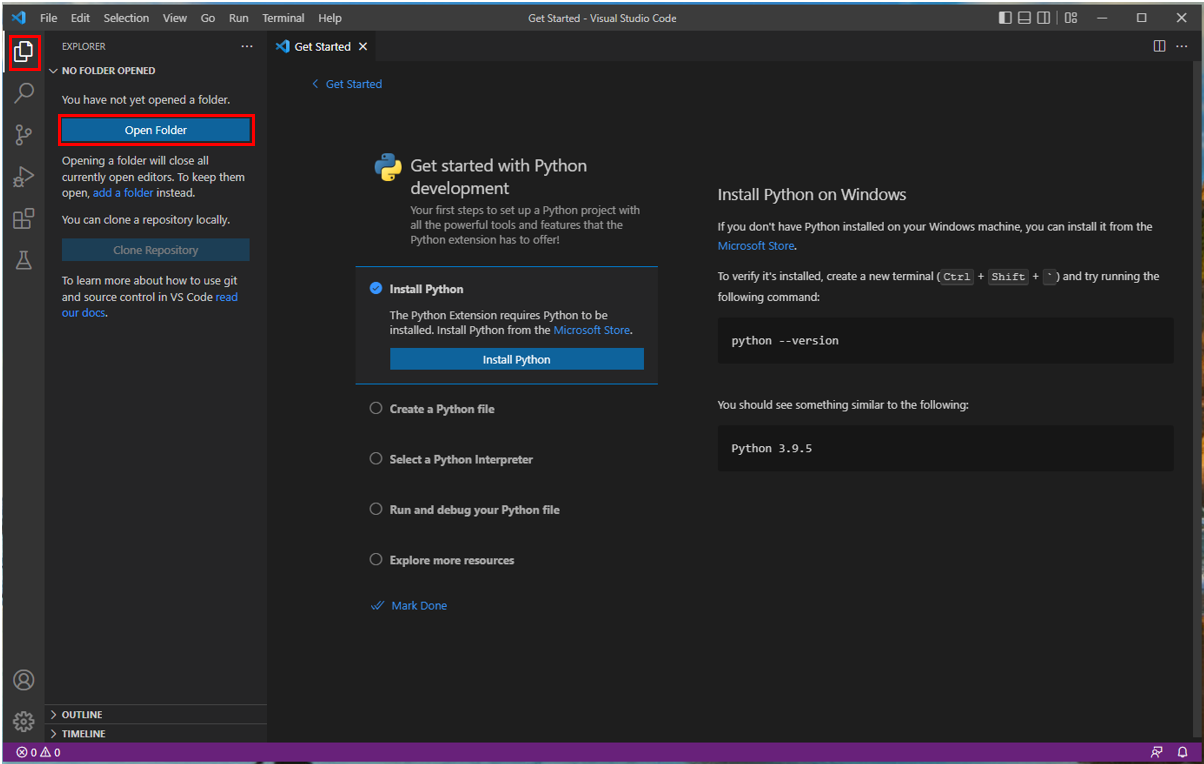Open the Extensions view icon
Image resolution: width=1204 pixels, height=764 pixels.
point(23,218)
